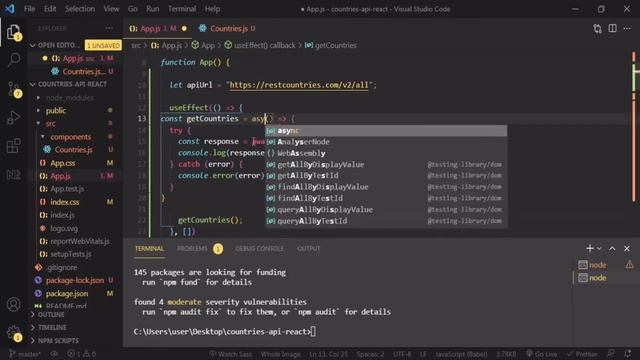Click the getCountries breadcrumb item
640x360 pixels.
tap(331, 45)
